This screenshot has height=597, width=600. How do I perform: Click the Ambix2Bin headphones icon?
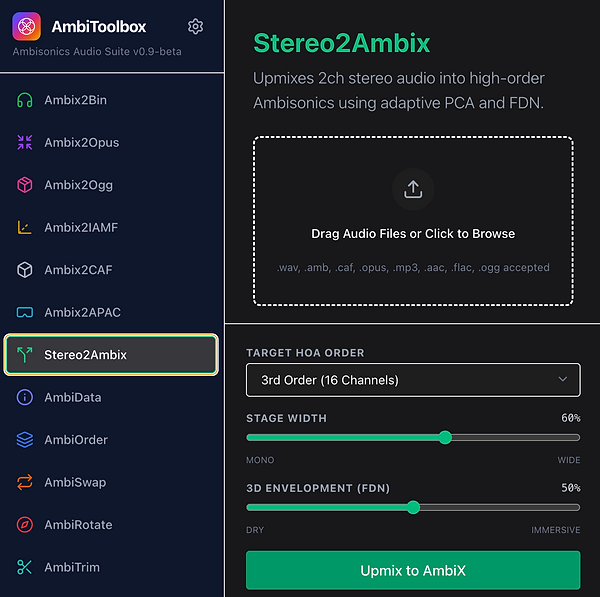tap(25, 100)
